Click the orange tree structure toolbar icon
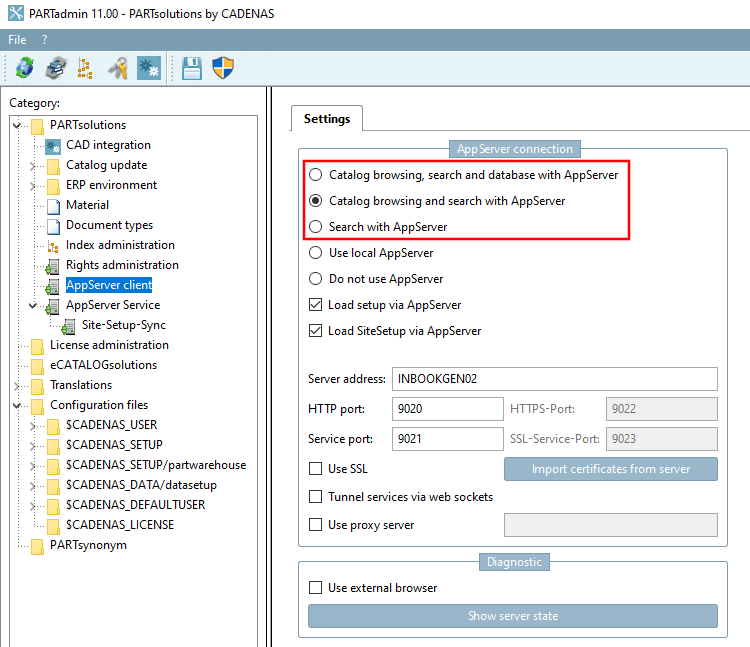This screenshot has width=750, height=647. tap(85, 68)
